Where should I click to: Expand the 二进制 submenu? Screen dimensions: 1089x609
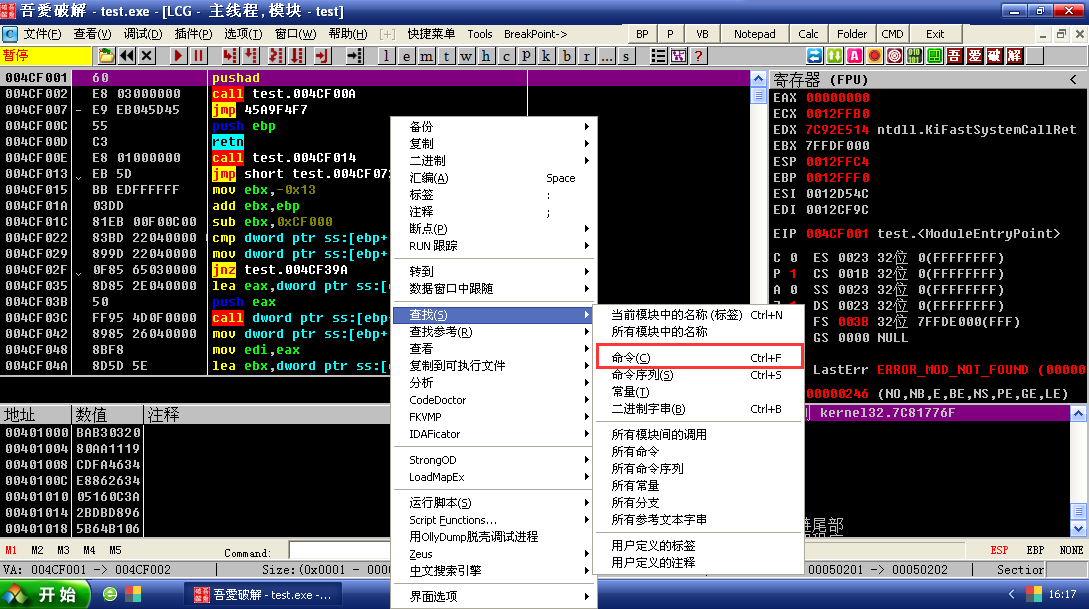click(x=494, y=160)
